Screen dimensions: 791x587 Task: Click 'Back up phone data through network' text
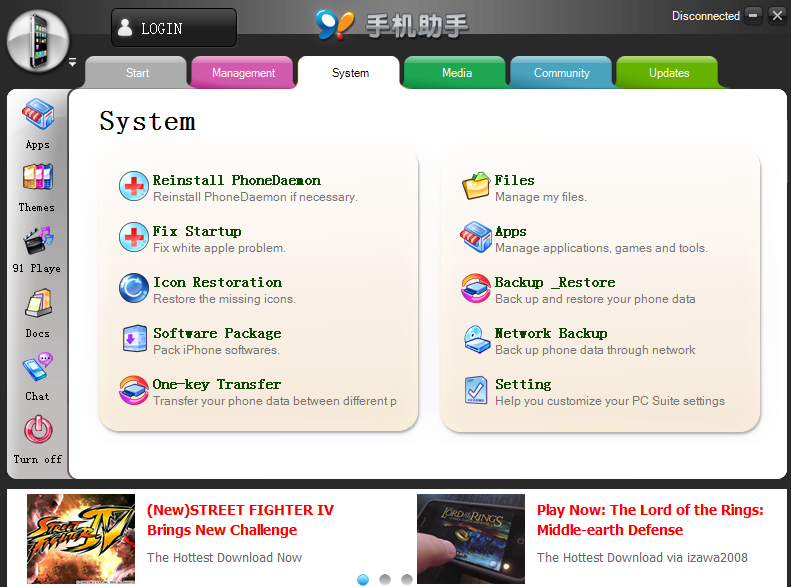pyautogui.click(x=595, y=350)
